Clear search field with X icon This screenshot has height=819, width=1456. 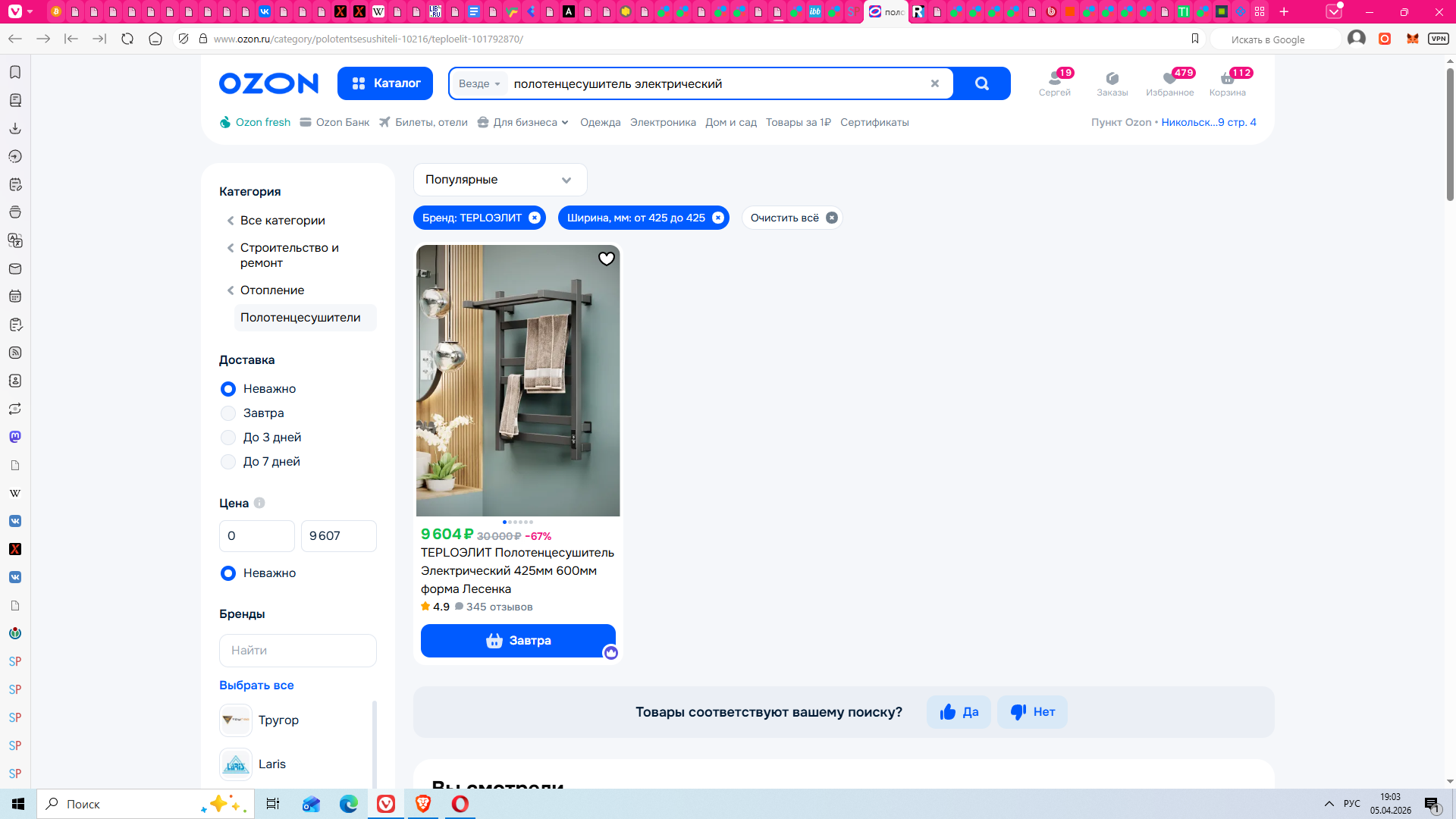[x=934, y=83]
